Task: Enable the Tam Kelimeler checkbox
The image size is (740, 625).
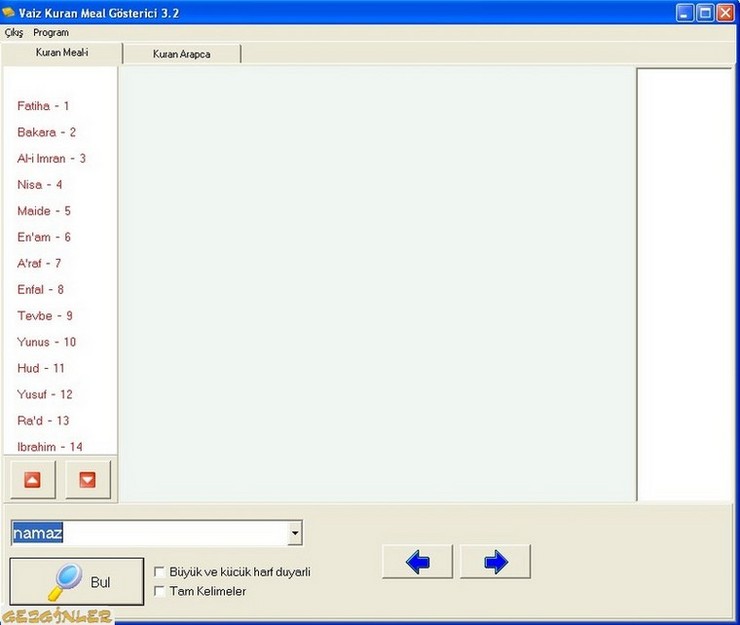Action: click(x=160, y=592)
